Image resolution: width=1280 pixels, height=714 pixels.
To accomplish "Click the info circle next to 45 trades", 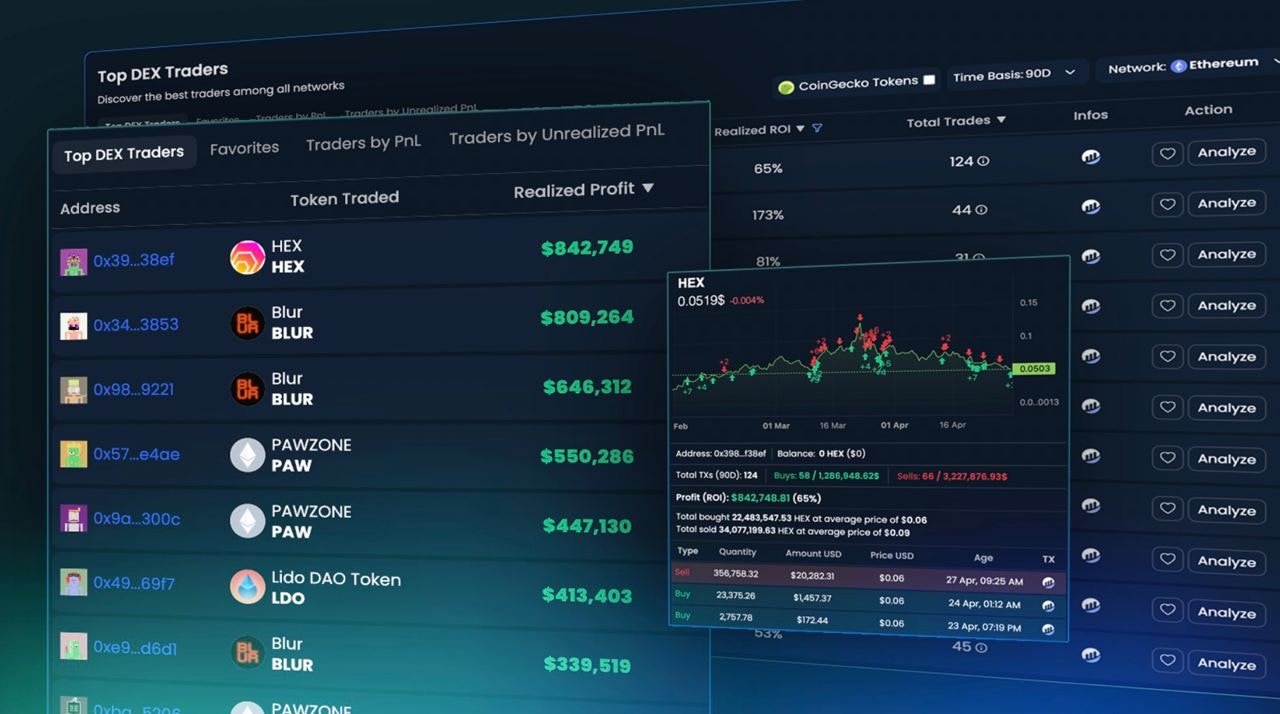I will pyautogui.click(x=982, y=647).
